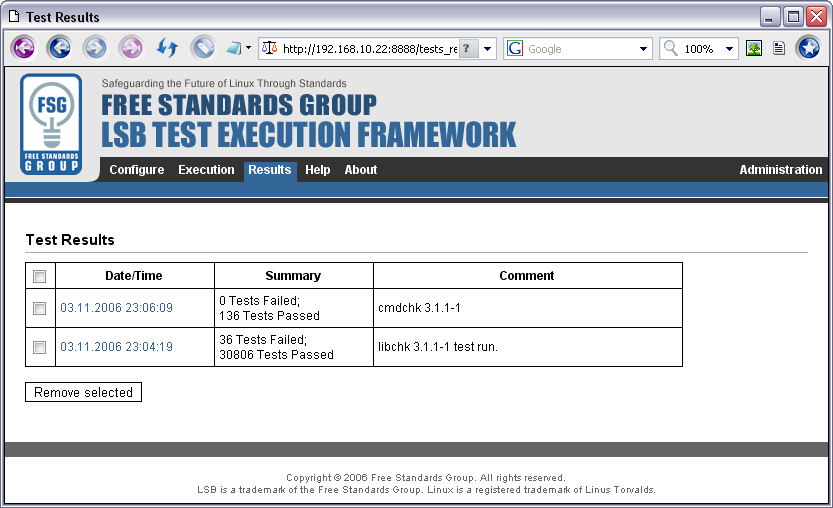Open the 100% zoom level dropdown
833x508 pixels.
(x=729, y=49)
